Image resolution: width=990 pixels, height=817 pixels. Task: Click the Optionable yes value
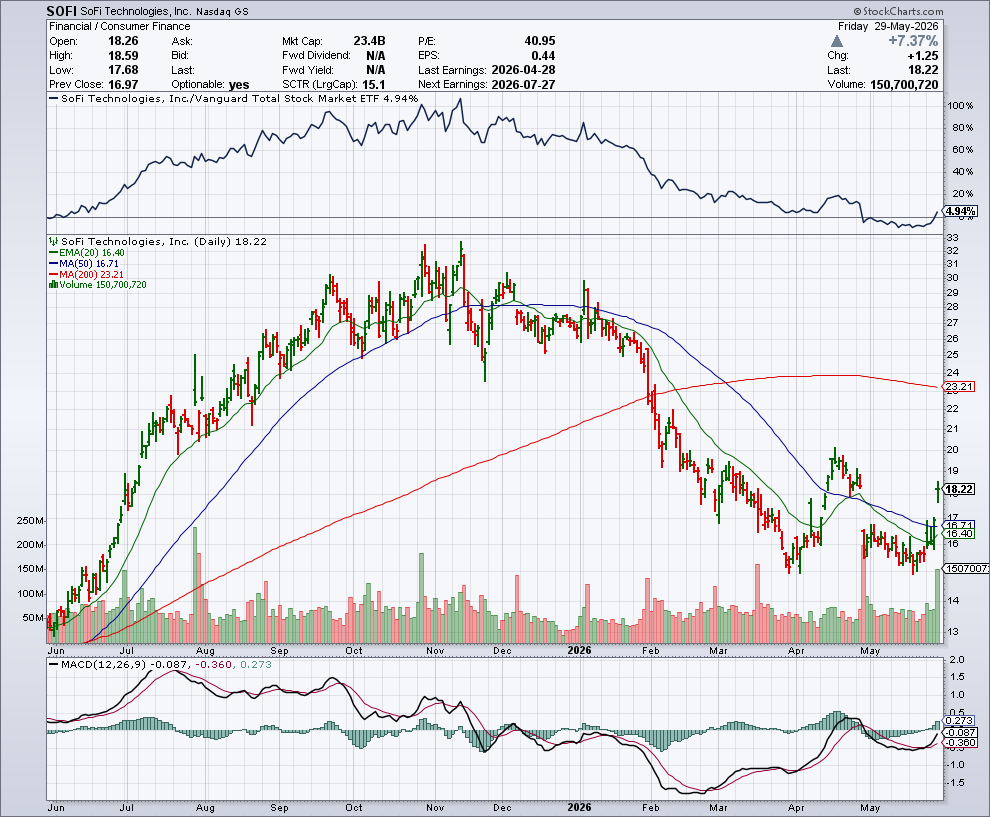239,85
